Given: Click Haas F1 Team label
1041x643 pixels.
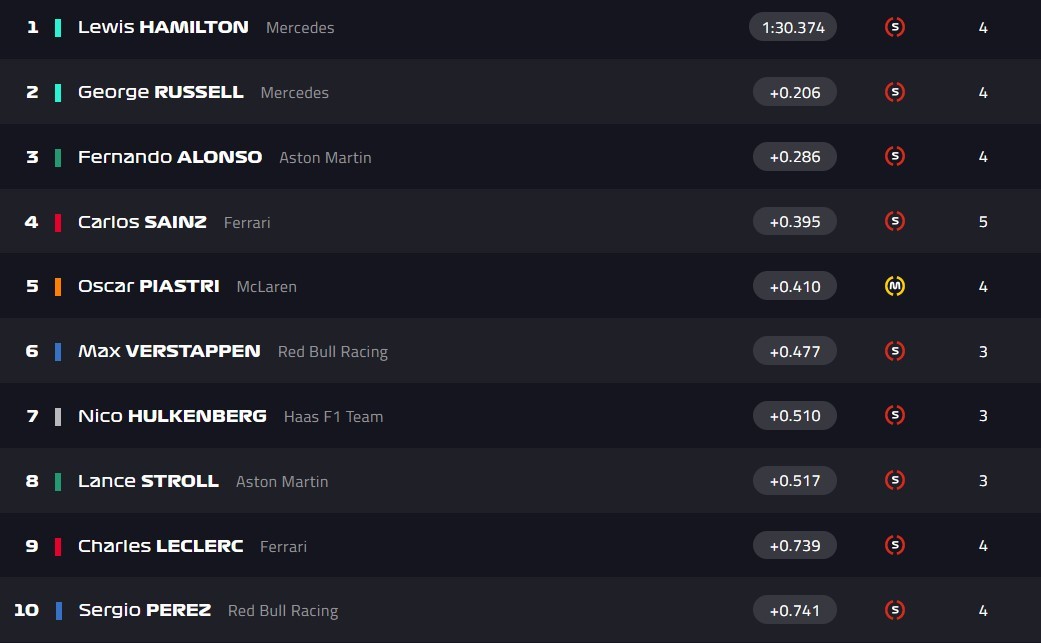Looking at the screenshot, I should point(333,416).
